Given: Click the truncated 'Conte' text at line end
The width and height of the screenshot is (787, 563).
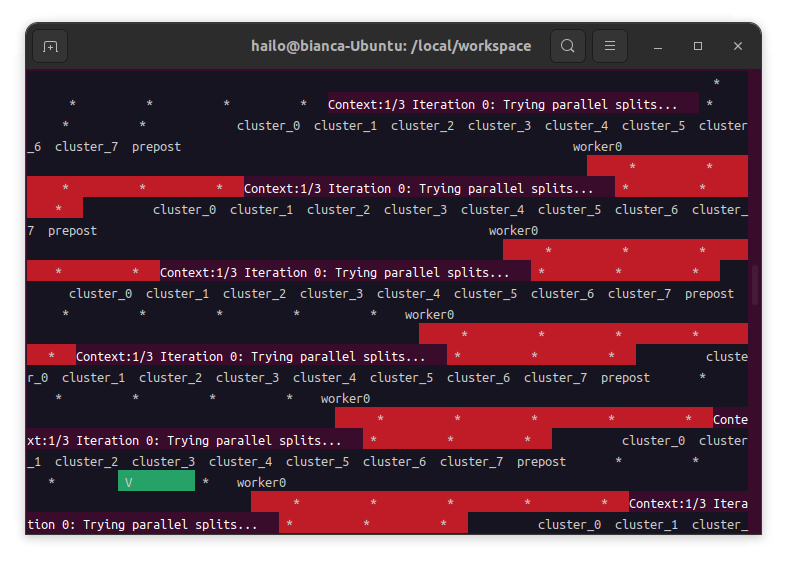Looking at the screenshot, I should coord(730,420).
